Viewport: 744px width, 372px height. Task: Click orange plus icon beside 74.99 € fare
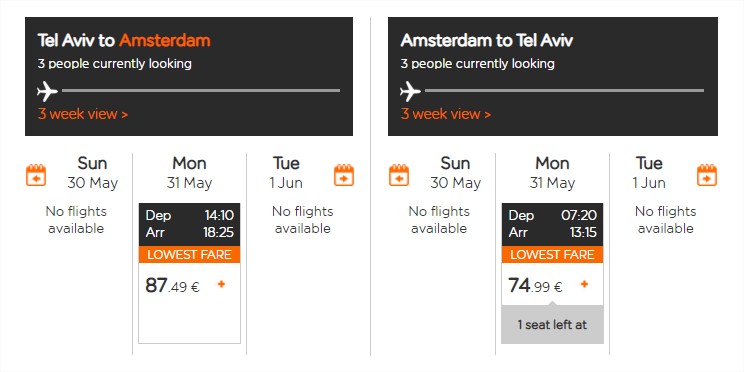pyautogui.click(x=585, y=284)
